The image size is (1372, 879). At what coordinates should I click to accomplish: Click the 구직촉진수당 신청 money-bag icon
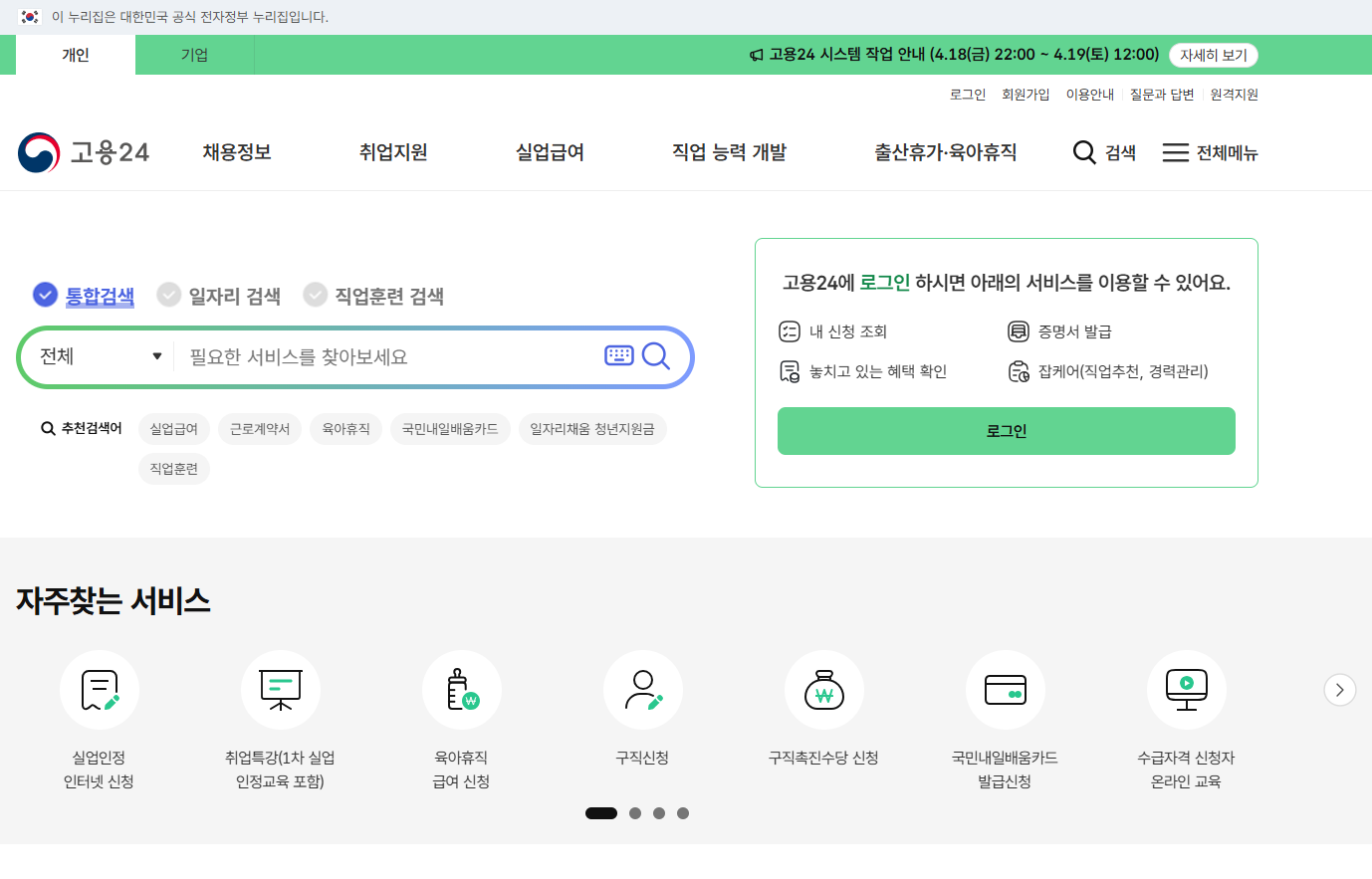[x=823, y=689]
